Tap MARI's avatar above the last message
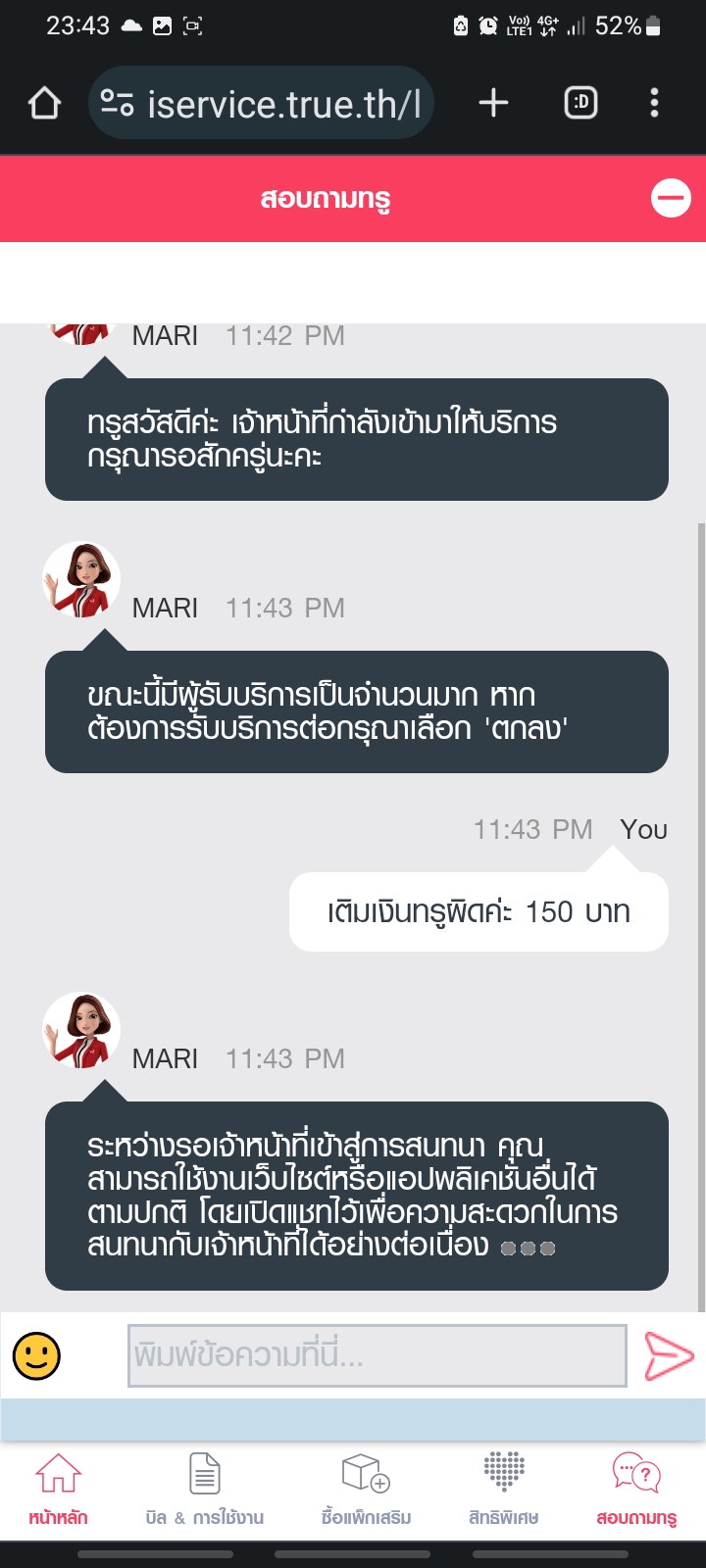706x1568 pixels. (81, 1030)
